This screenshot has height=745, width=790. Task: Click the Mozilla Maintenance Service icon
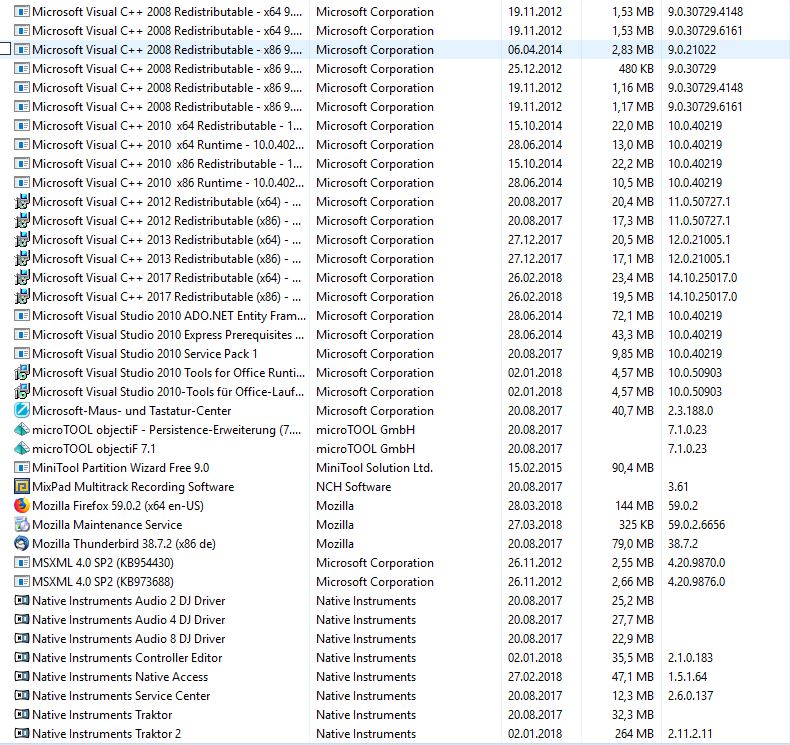point(22,524)
